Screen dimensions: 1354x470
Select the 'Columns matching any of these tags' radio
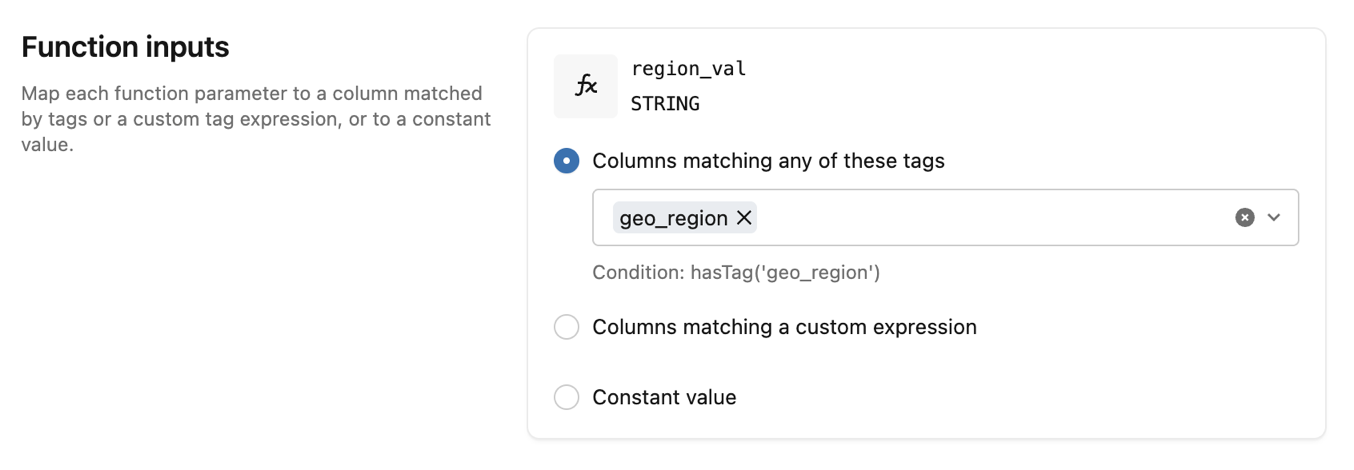click(567, 161)
